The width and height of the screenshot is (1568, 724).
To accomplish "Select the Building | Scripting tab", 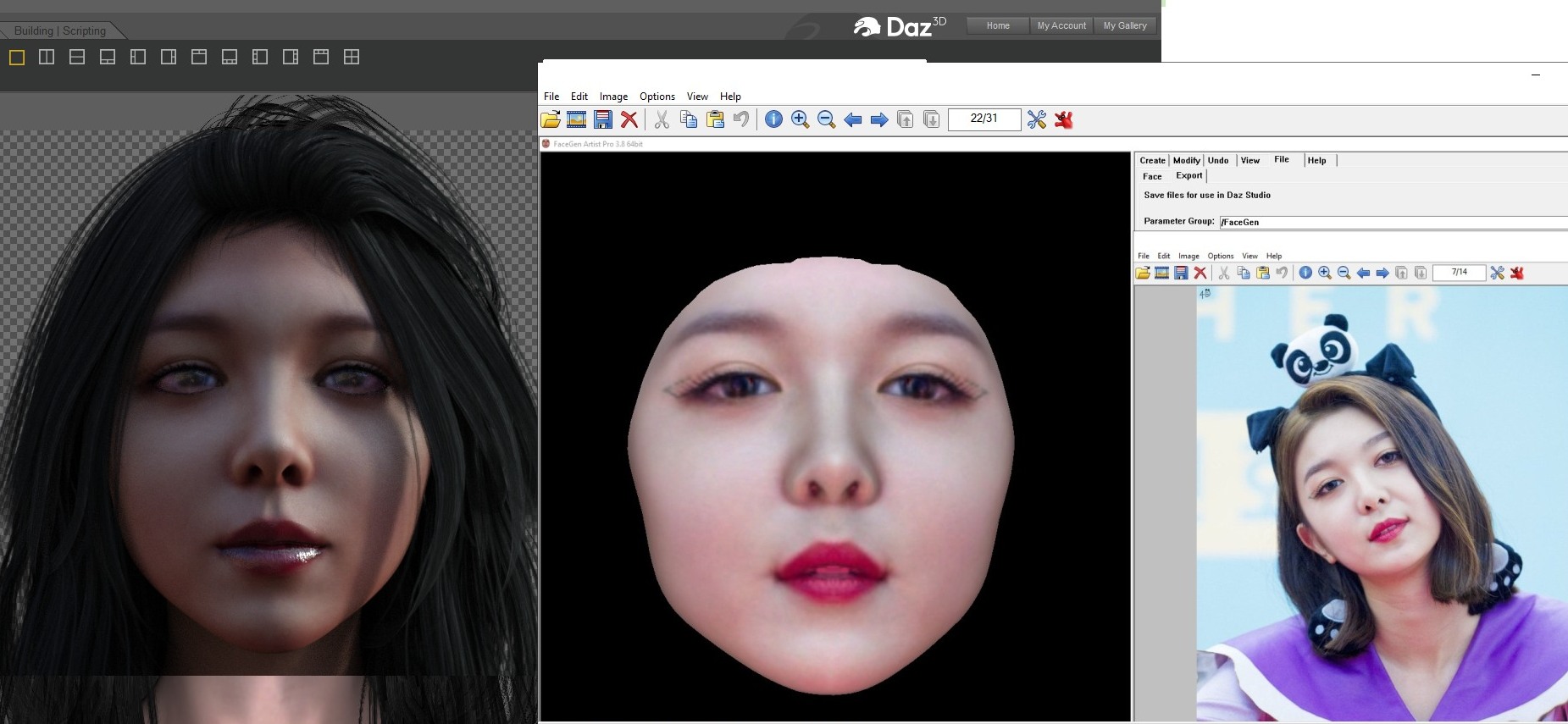I will [60, 30].
